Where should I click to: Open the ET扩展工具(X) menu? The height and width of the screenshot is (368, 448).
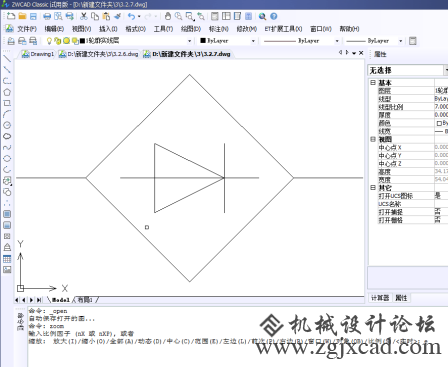(x=283, y=29)
